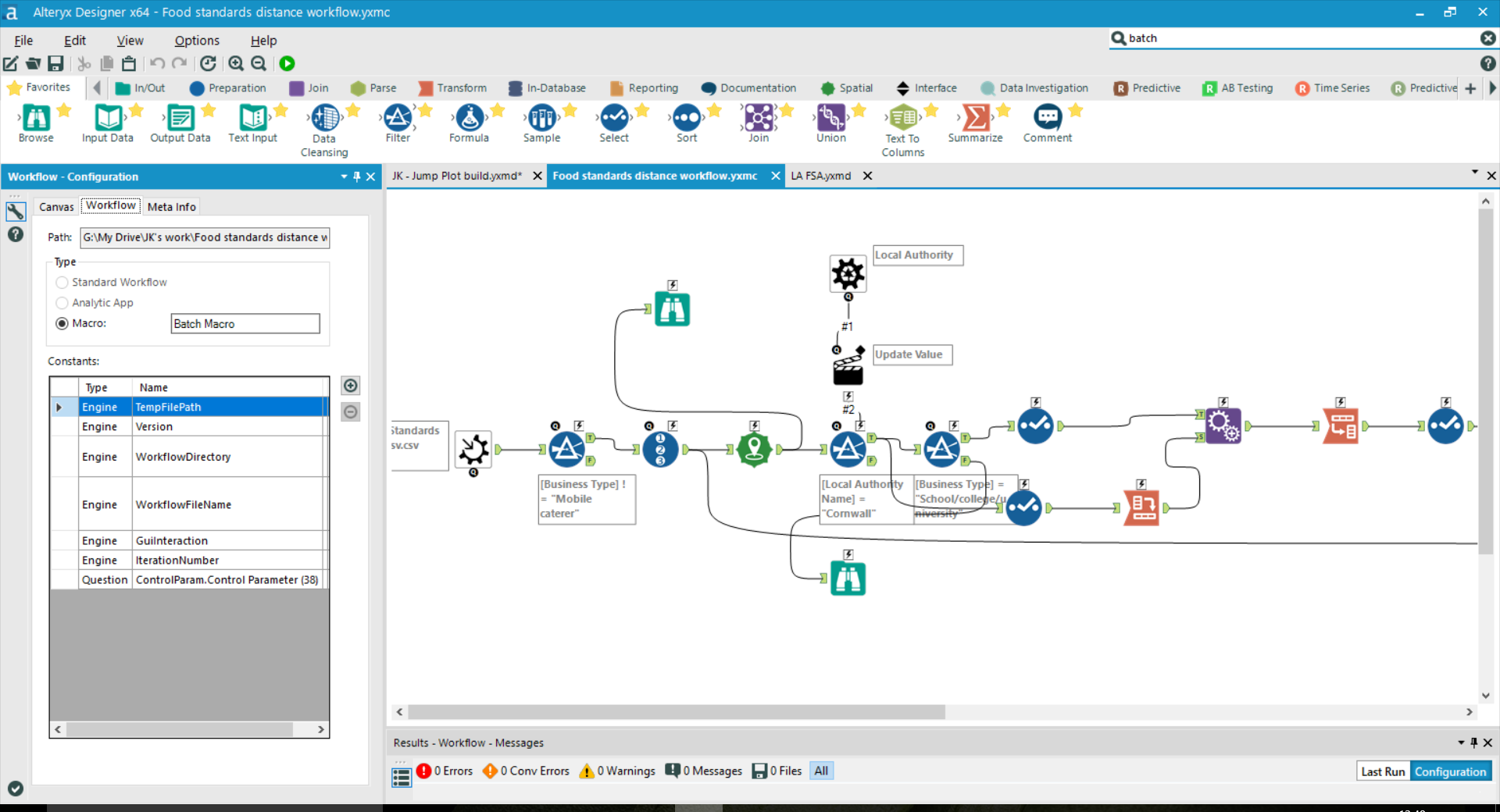1500x812 pixels.
Task: Select Standard Workflow option
Action: point(62,282)
